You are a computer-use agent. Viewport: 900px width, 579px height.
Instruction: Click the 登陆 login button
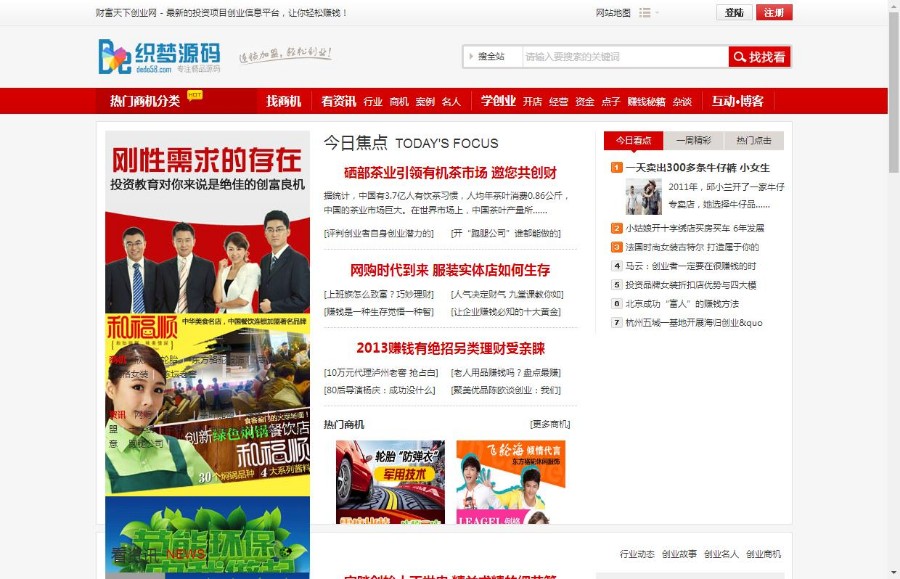tap(734, 13)
